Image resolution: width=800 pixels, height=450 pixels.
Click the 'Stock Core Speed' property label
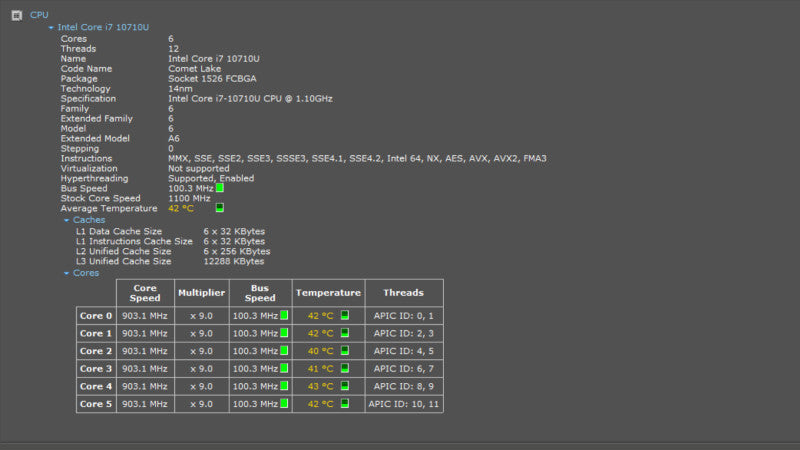click(x=101, y=198)
